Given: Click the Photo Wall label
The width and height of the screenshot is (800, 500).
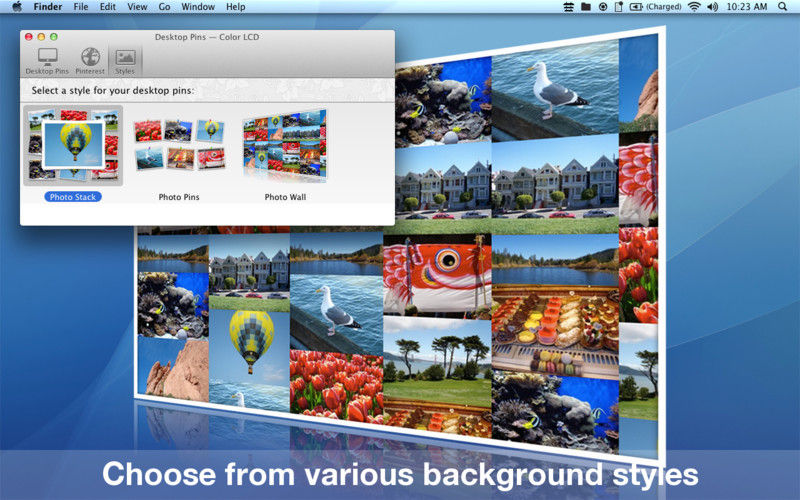Looking at the screenshot, I should [285, 197].
